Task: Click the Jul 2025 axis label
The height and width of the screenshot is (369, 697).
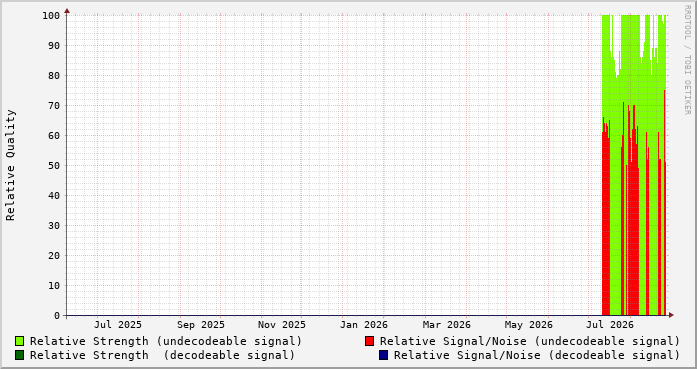Action: (118, 325)
